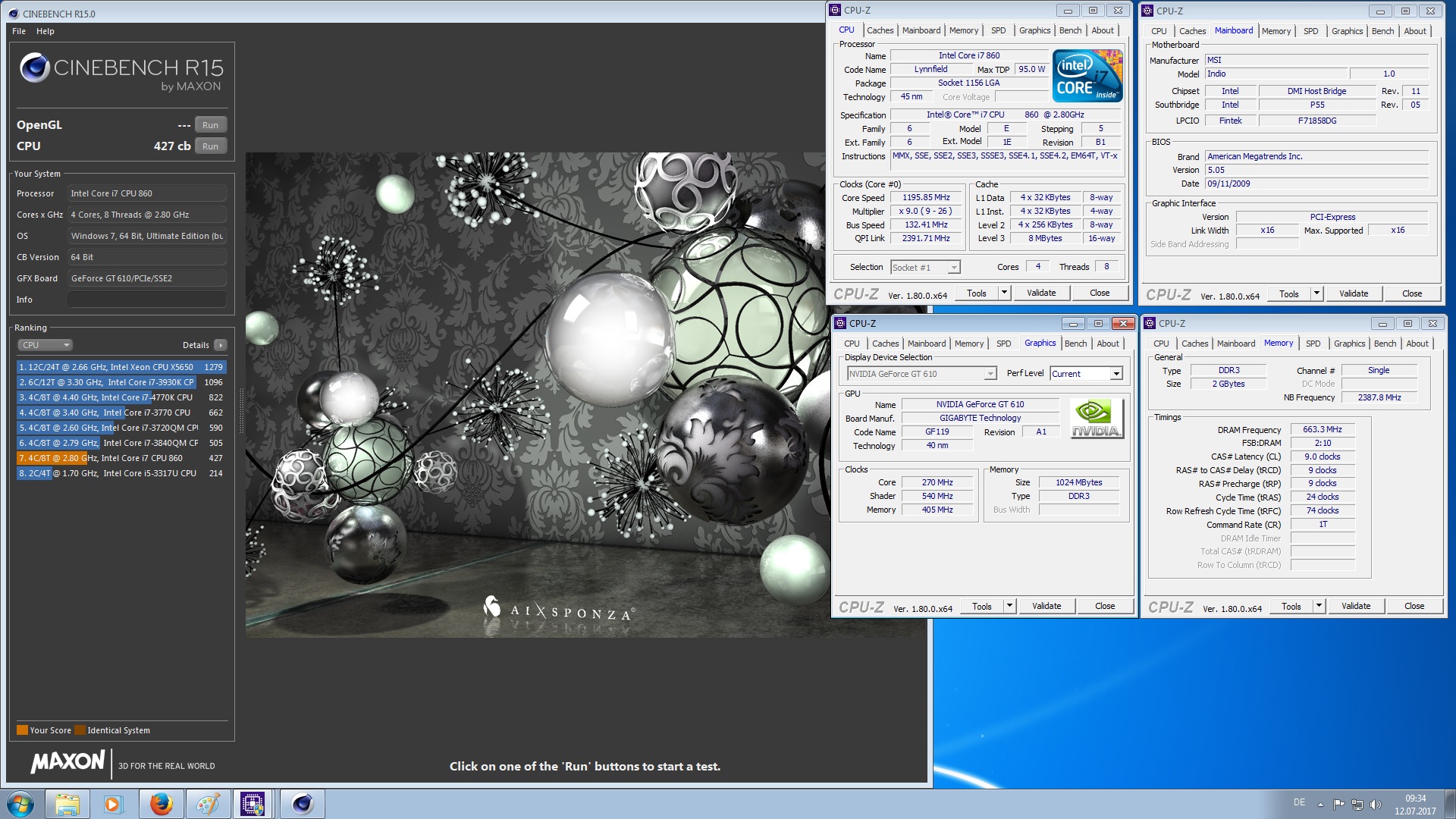
Task: Open Tools dropdown arrow in Mainboard-tab window
Action: pyautogui.click(x=1316, y=293)
